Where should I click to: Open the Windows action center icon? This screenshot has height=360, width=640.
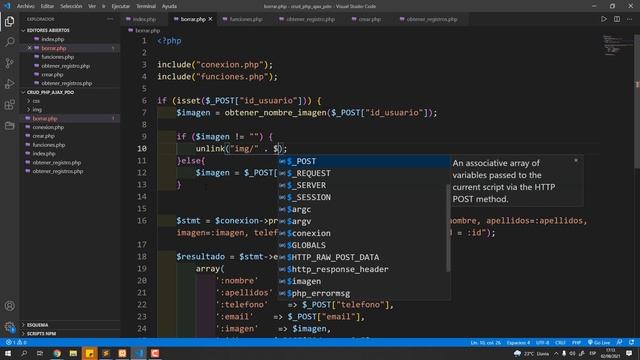pos(629,353)
